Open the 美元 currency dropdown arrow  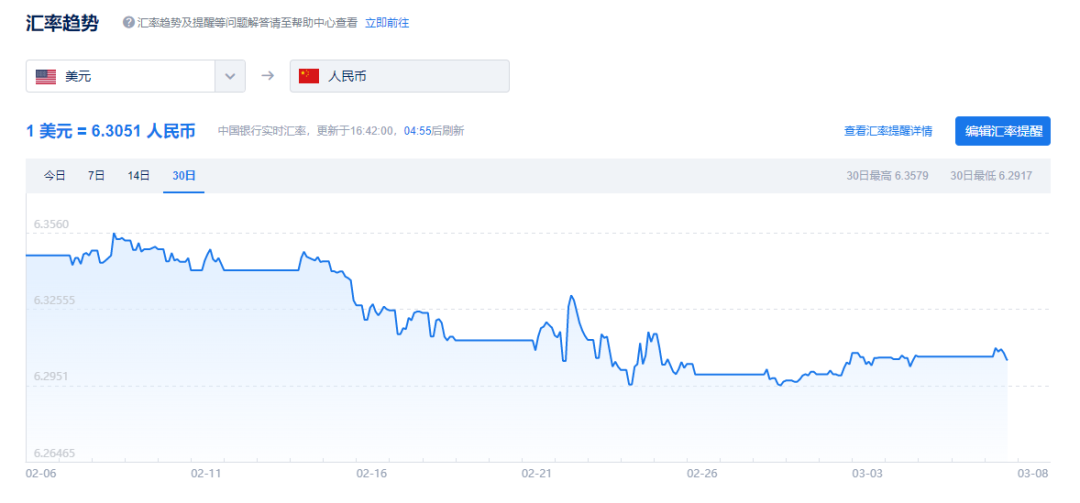231,76
